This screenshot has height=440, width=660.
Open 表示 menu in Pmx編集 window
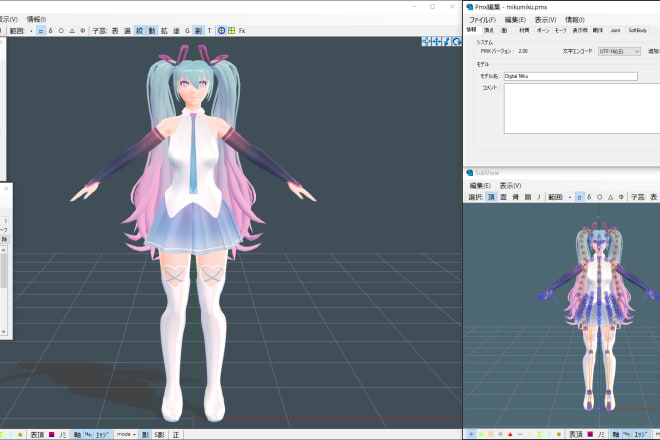click(546, 20)
